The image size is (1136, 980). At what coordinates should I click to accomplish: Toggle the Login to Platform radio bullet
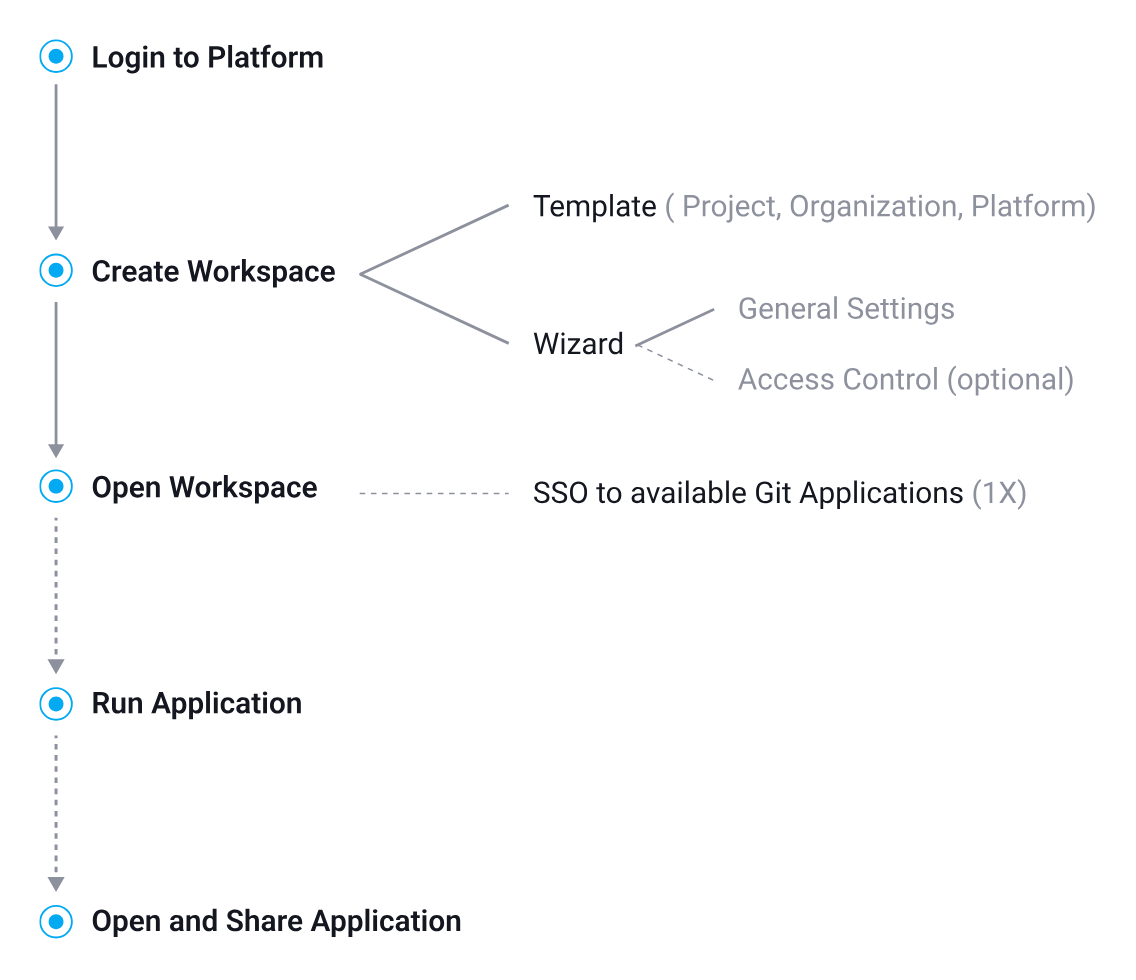[x=56, y=57]
